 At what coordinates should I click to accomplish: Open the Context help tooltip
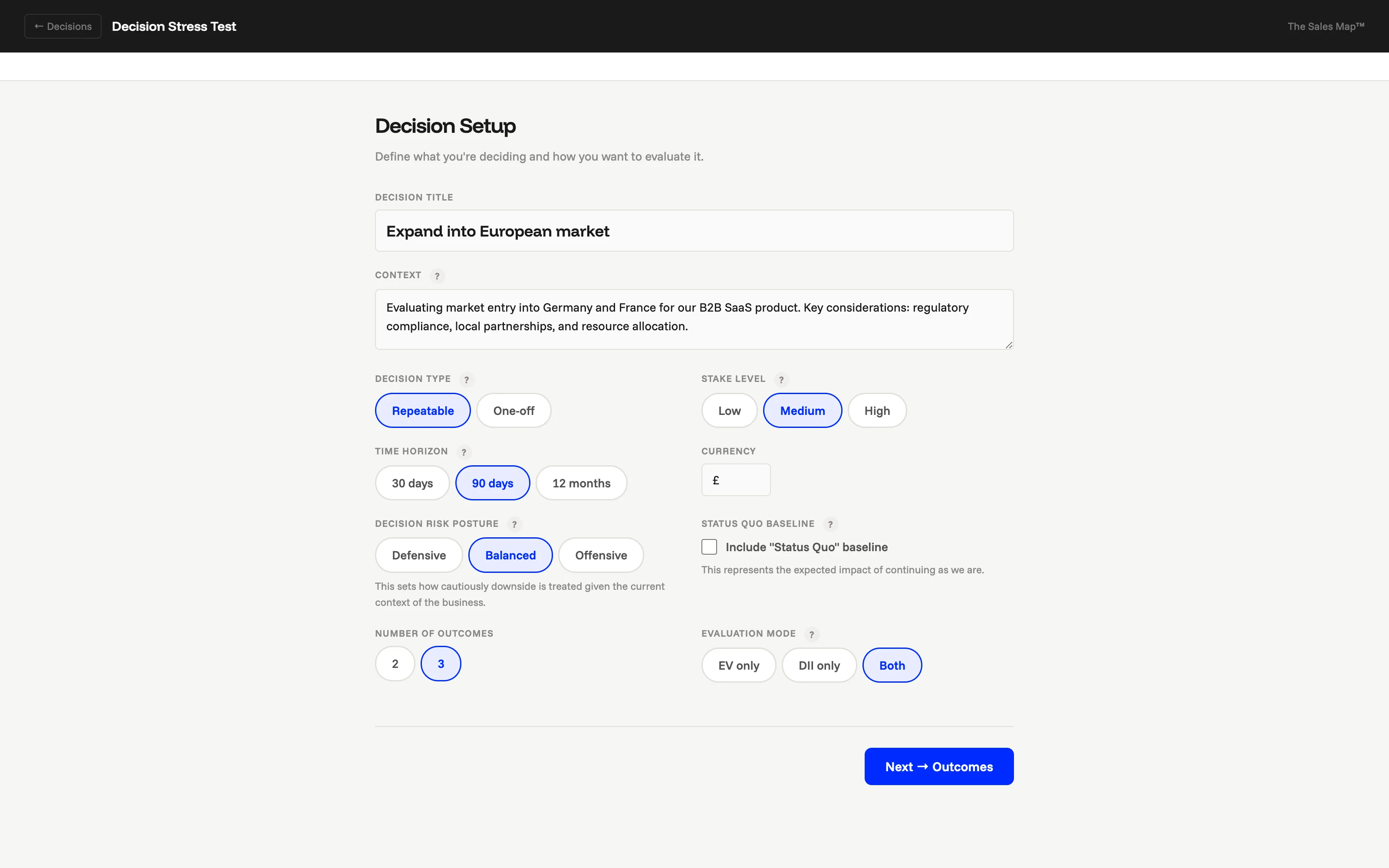[x=438, y=276]
